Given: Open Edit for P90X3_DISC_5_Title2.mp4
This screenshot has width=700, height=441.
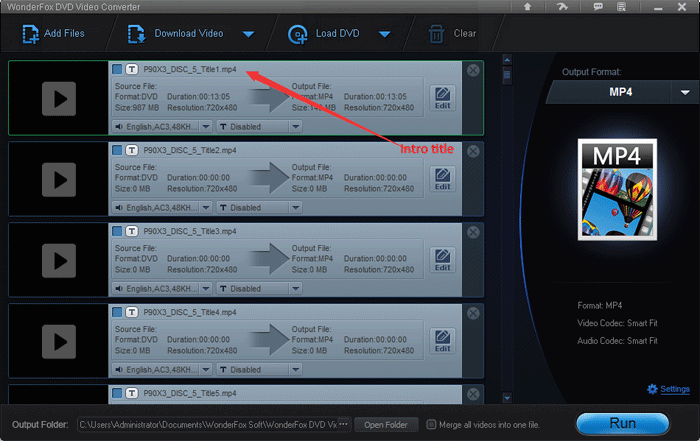Looking at the screenshot, I should click(442, 179).
